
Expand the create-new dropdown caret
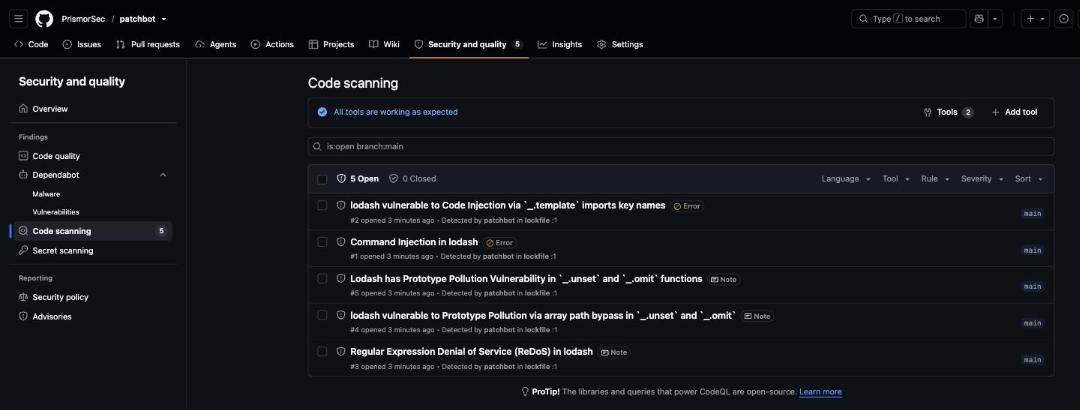coord(1042,19)
